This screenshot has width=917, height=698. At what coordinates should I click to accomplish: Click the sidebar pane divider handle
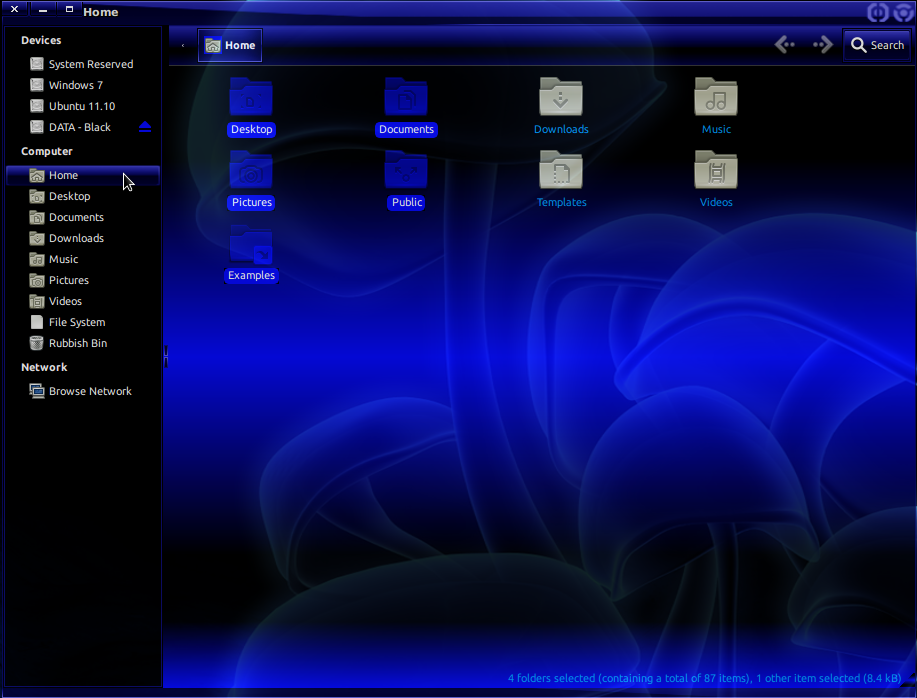point(166,356)
